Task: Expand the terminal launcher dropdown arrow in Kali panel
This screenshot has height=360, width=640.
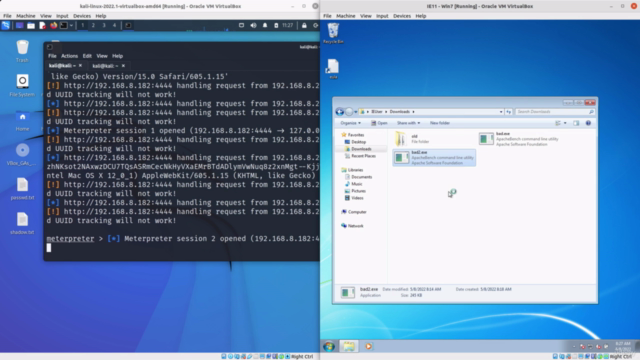Action: click(71, 25)
